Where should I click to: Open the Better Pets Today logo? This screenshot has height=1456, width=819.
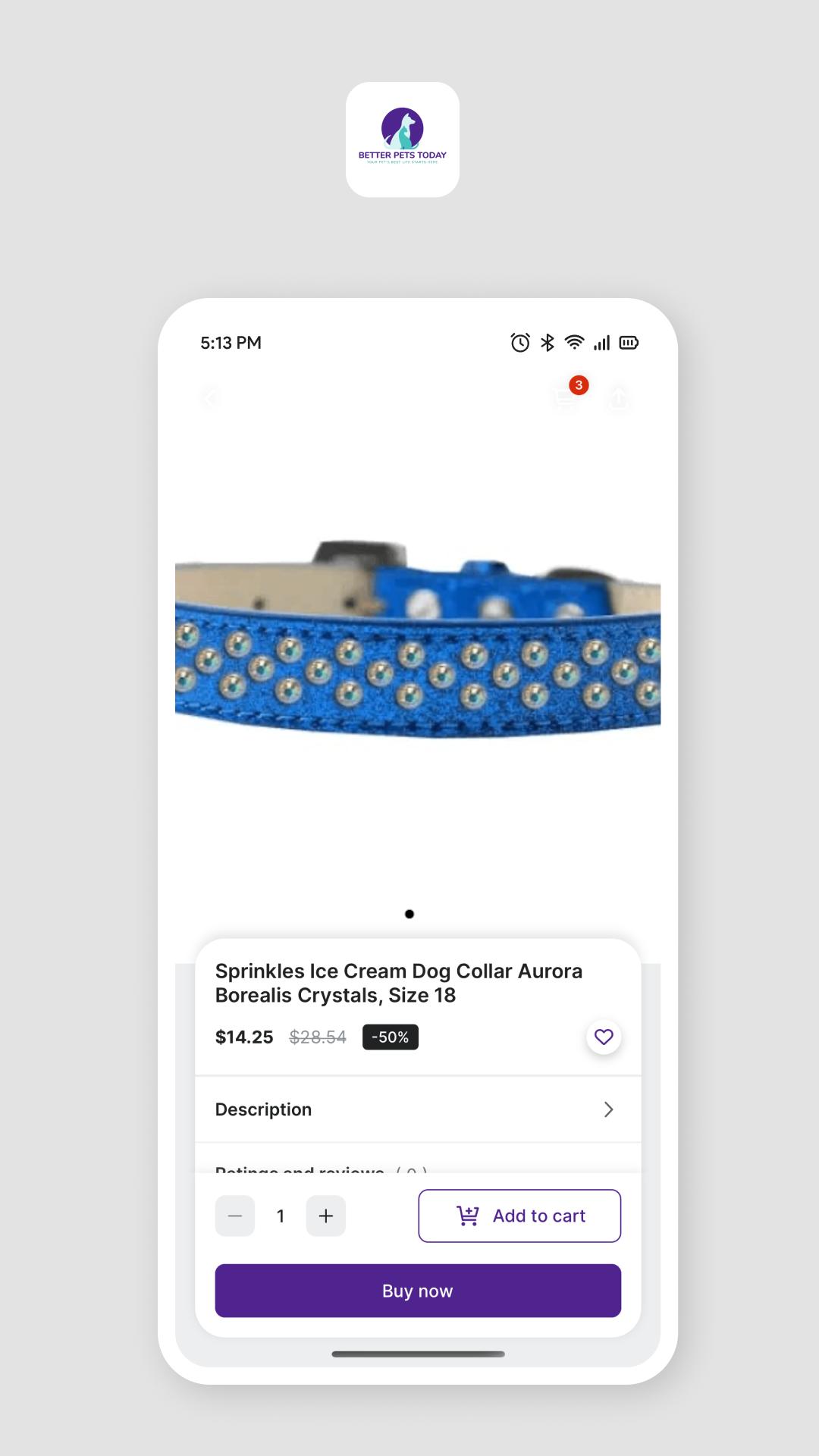(403, 140)
